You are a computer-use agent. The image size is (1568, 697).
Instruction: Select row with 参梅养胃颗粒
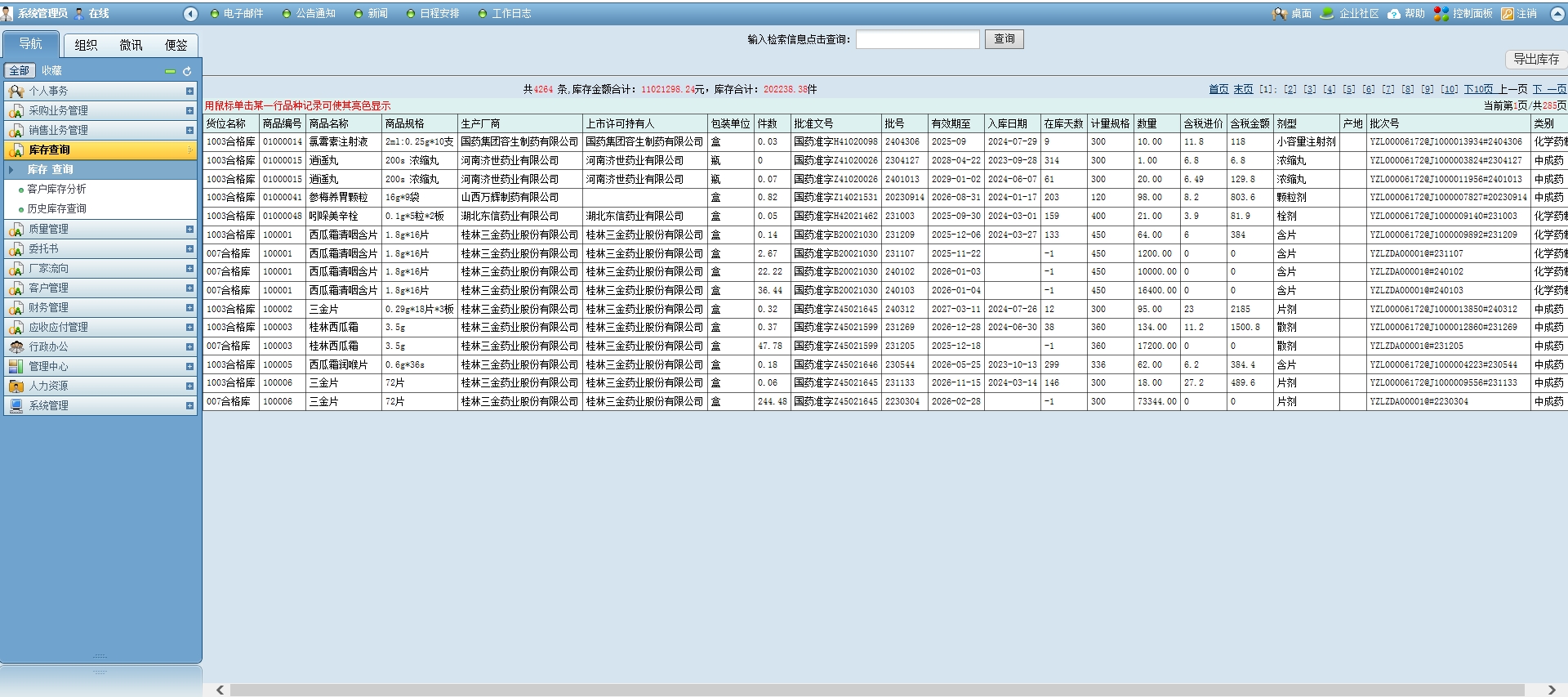(885, 197)
